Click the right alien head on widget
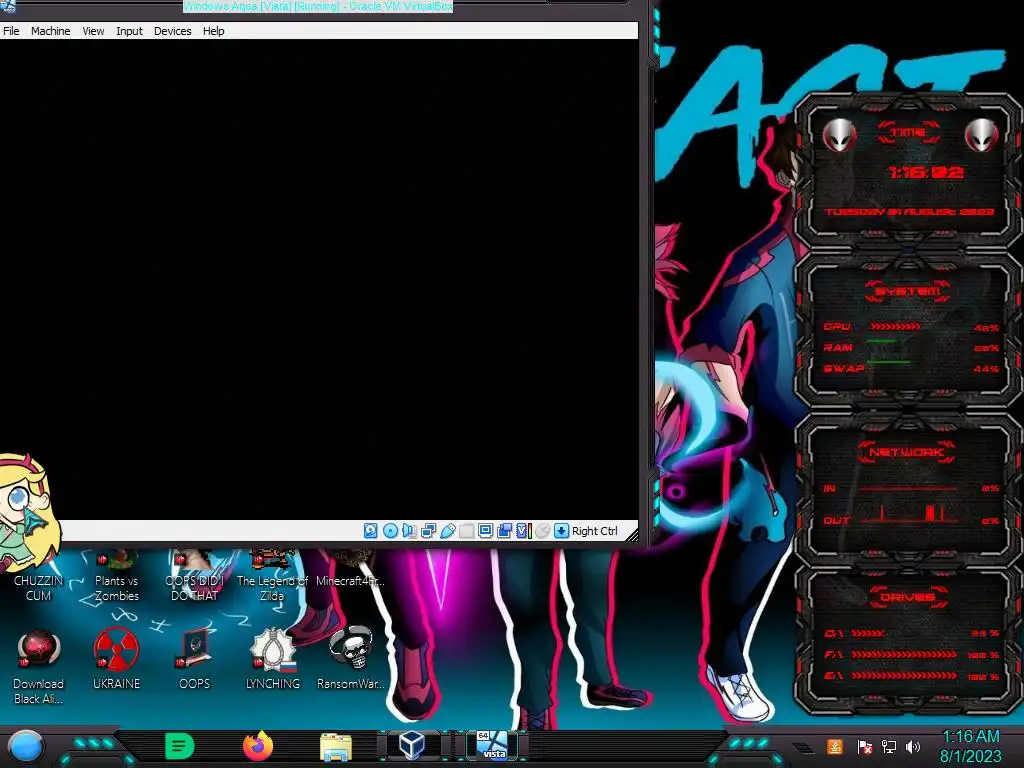Image resolution: width=1024 pixels, height=768 pixels. (982, 135)
